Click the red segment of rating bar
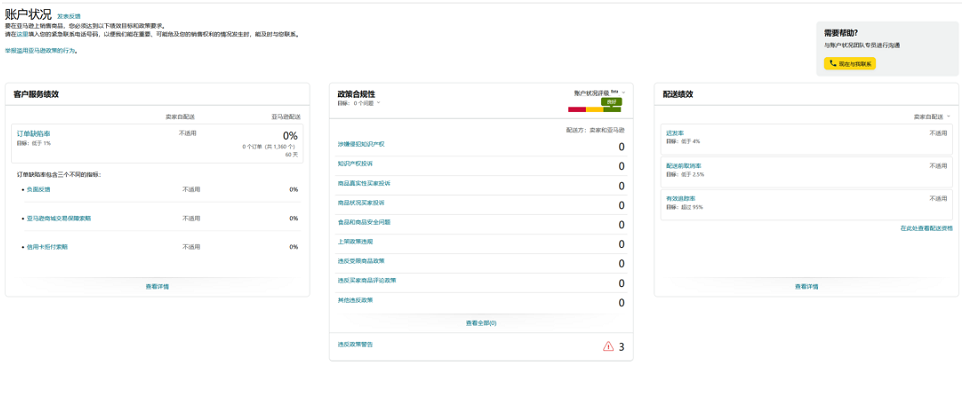The height and width of the screenshot is (399, 964). click(577, 109)
